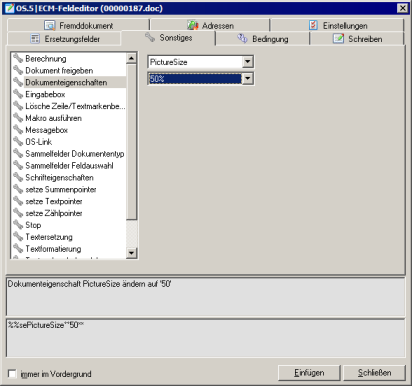Click the wrench icon beside Textformatierung
The height and width of the screenshot is (386, 412).
pos(18,249)
